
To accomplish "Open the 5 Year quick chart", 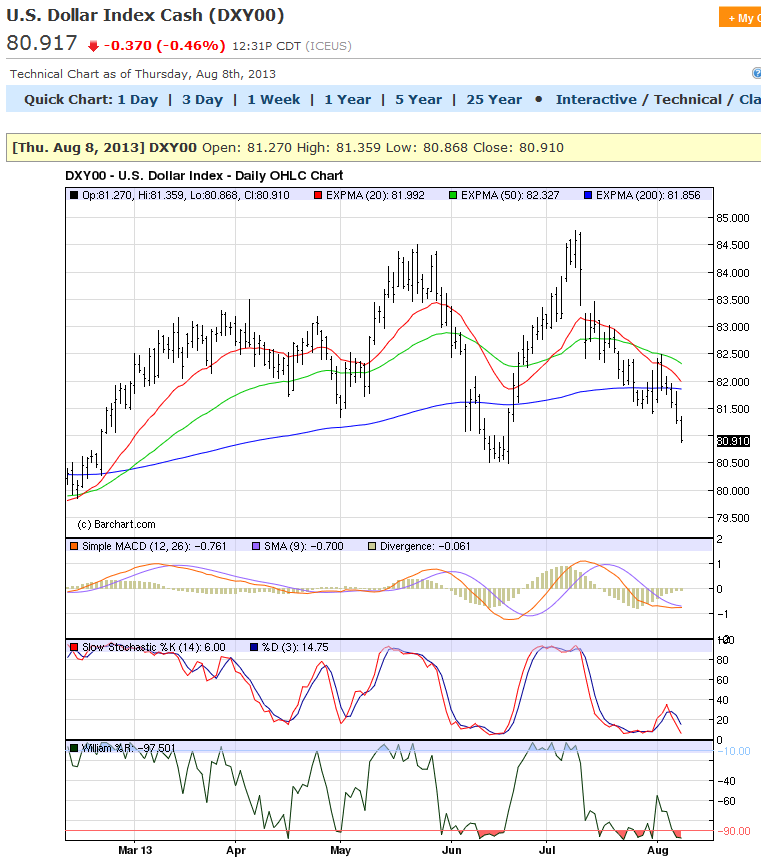I will point(418,100).
